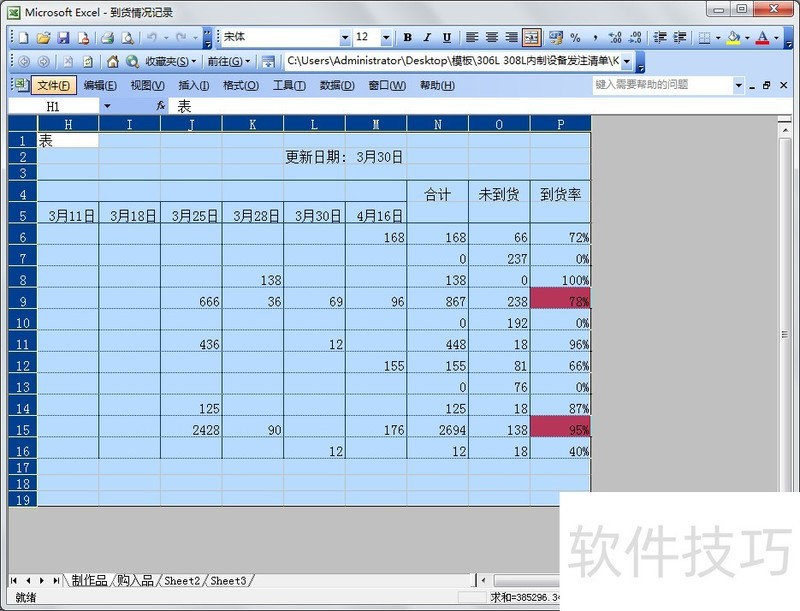
Task: Switch to the Sheet2 tab
Action: (181, 579)
